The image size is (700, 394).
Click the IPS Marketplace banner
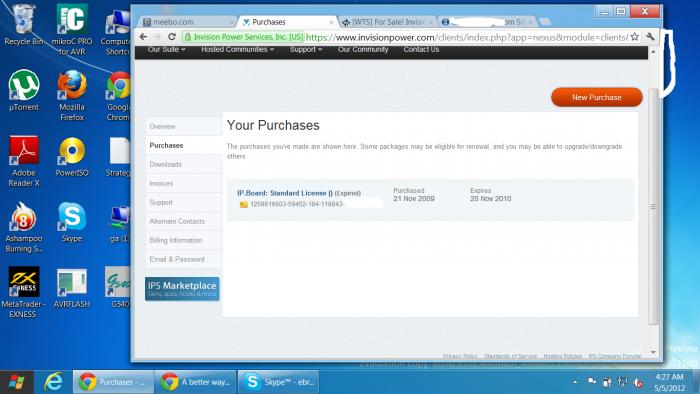click(182, 289)
